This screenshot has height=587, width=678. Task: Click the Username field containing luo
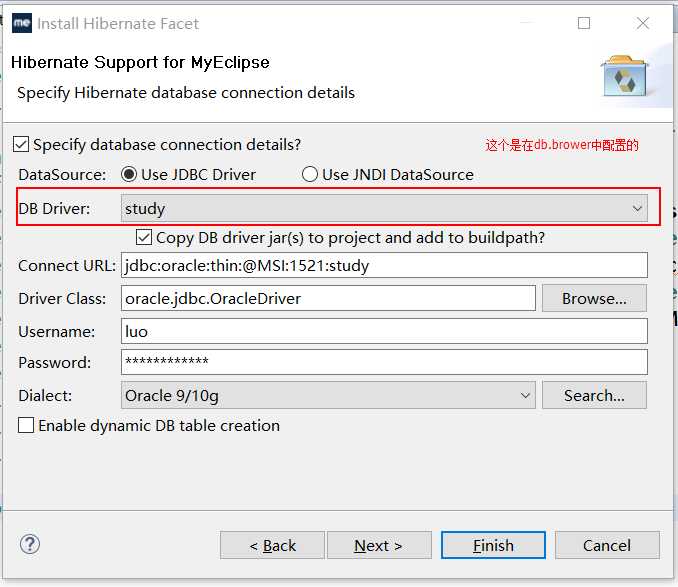coord(384,332)
